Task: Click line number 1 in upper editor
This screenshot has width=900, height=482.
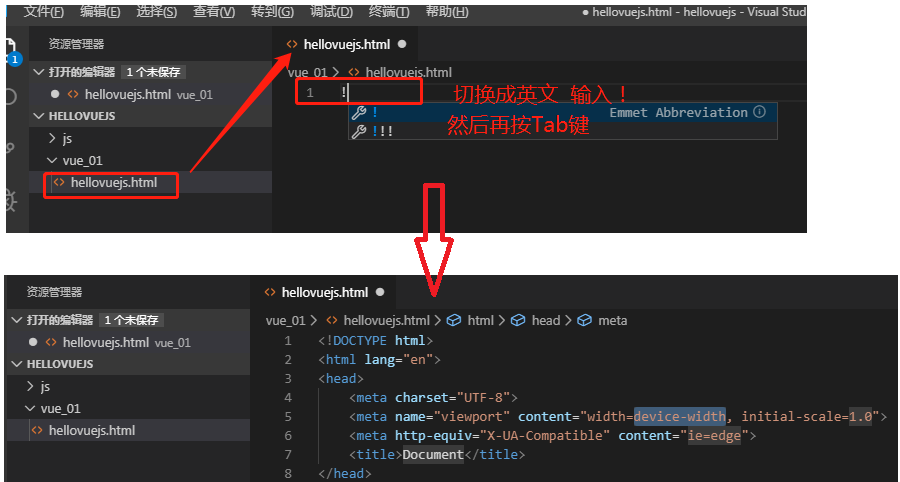Action: point(310,93)
